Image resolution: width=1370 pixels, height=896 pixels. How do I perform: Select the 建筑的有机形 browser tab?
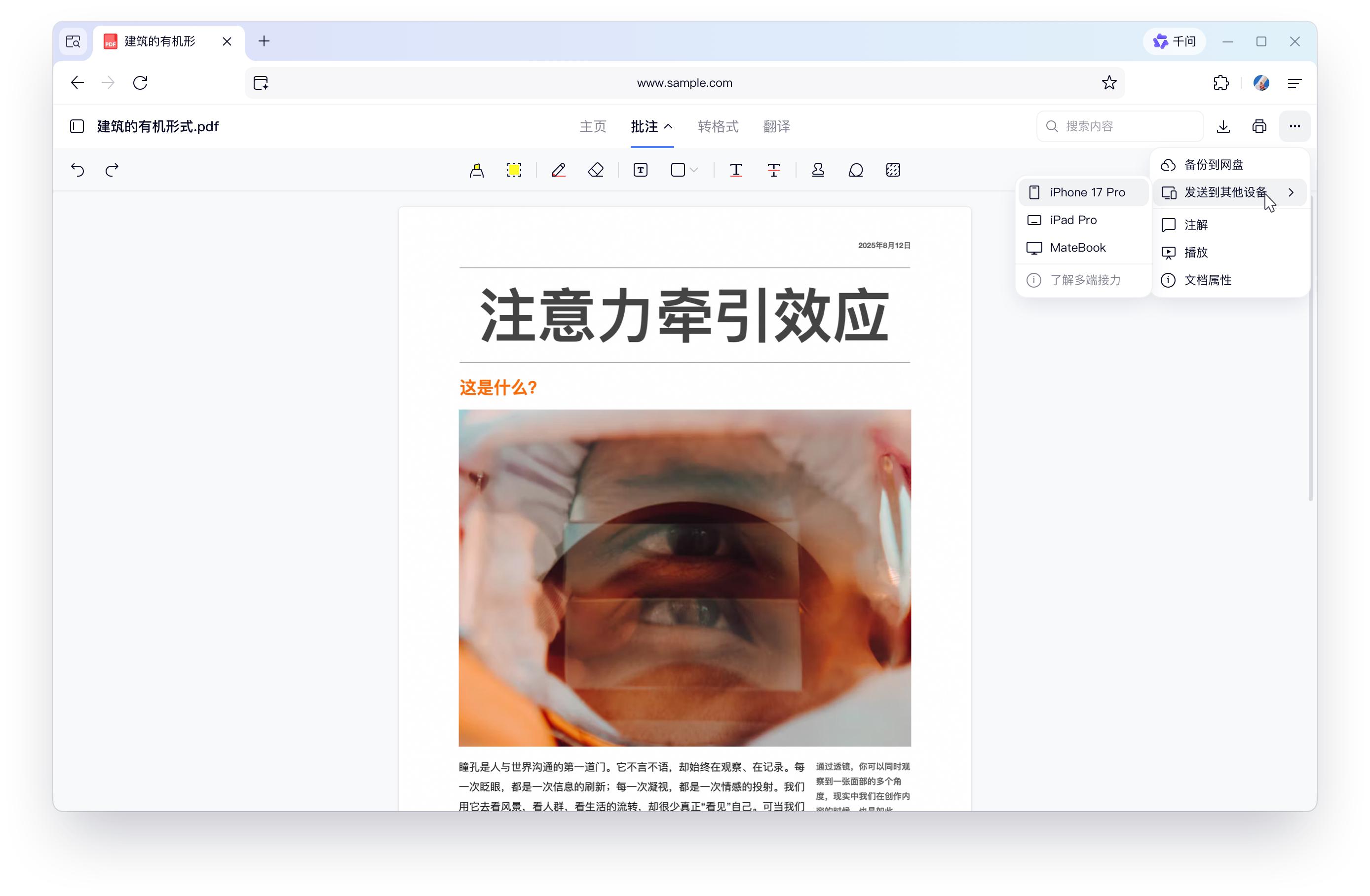168,41
